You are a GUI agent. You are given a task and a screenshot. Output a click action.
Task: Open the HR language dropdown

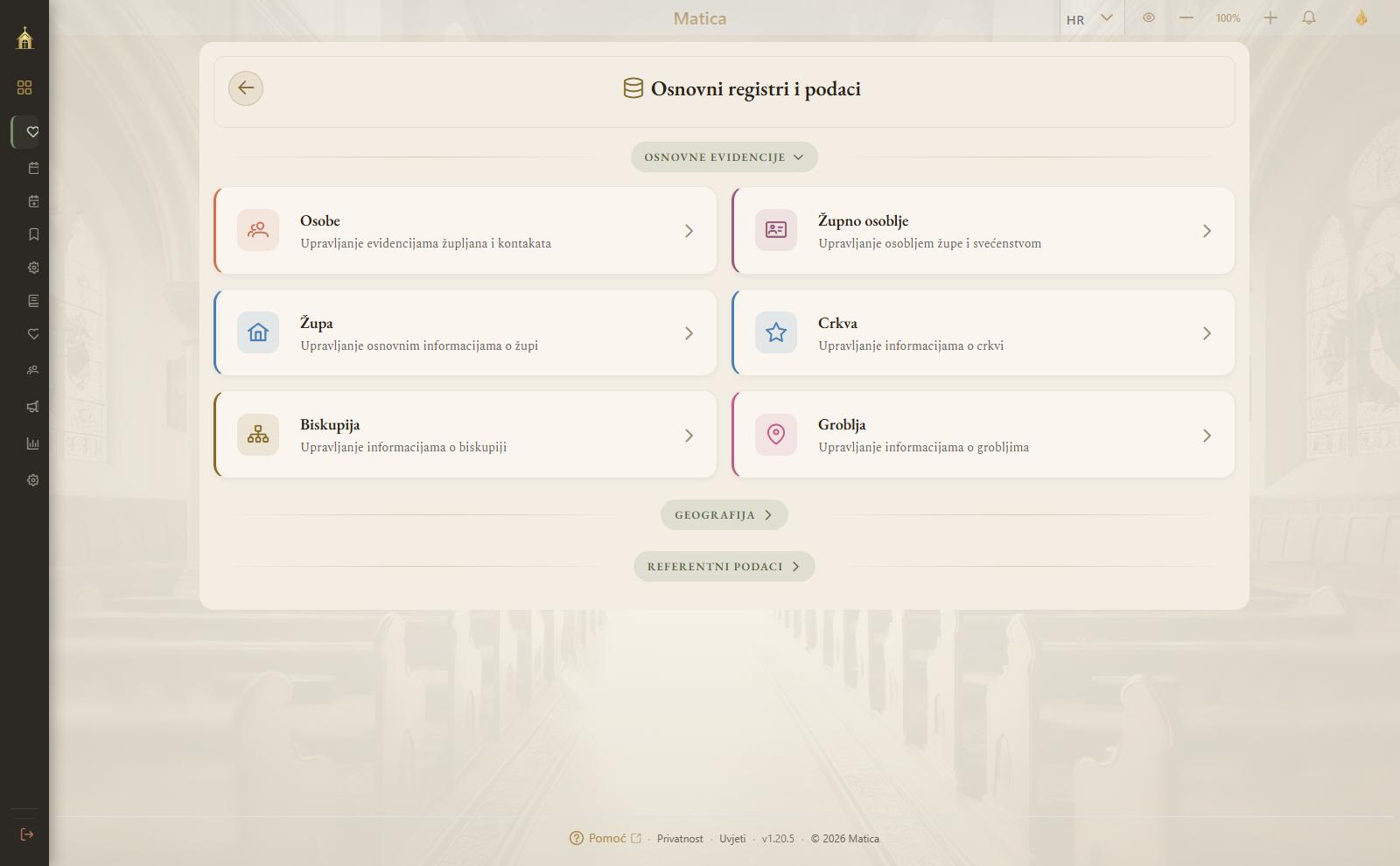[1090, 19]
